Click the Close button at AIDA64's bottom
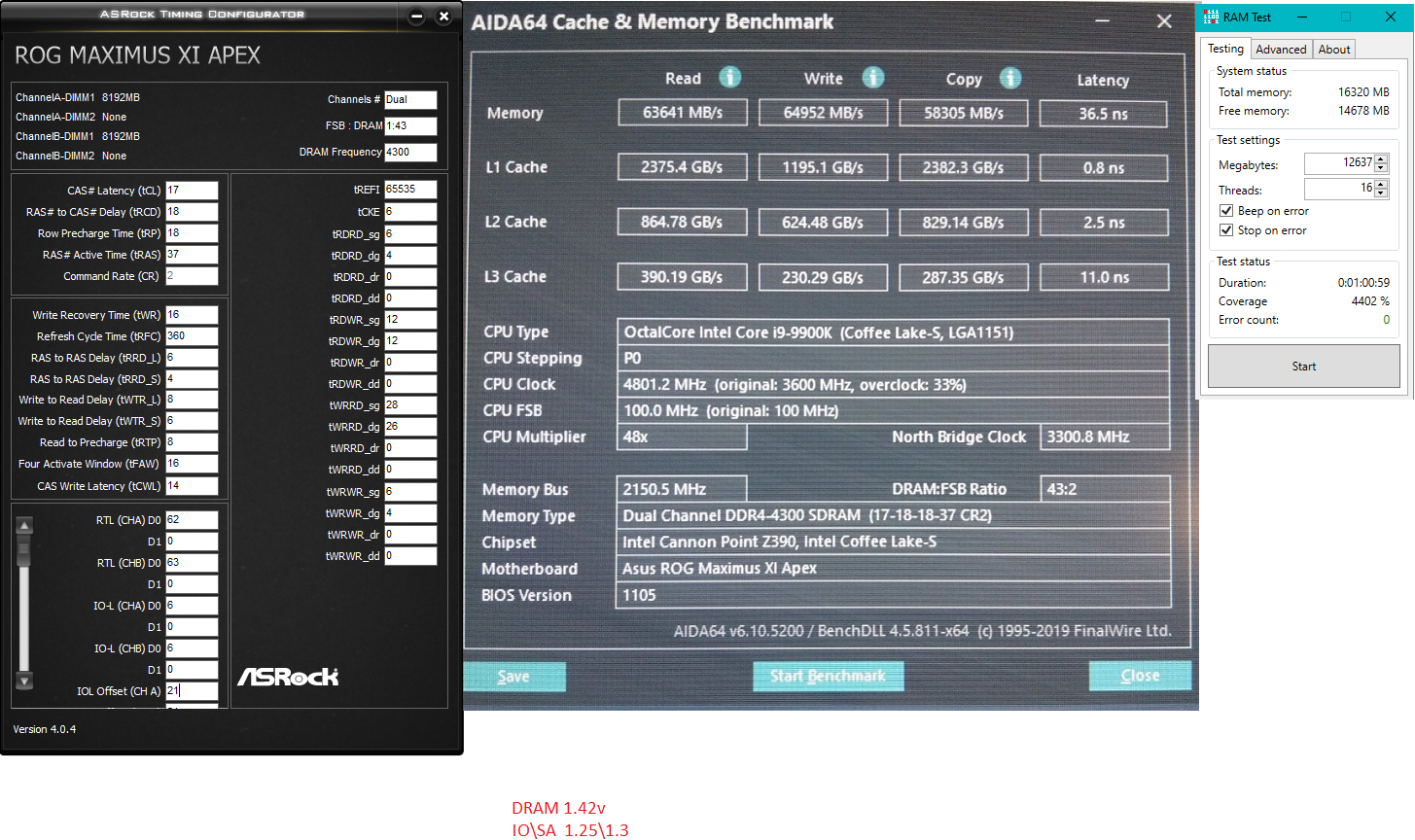Viewport: 1415px width, 840px height. (x=1140, y=677)
